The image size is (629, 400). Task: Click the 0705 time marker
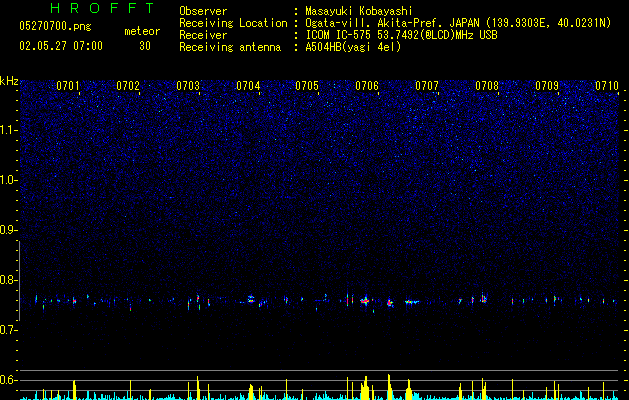(x=307, y=86)
